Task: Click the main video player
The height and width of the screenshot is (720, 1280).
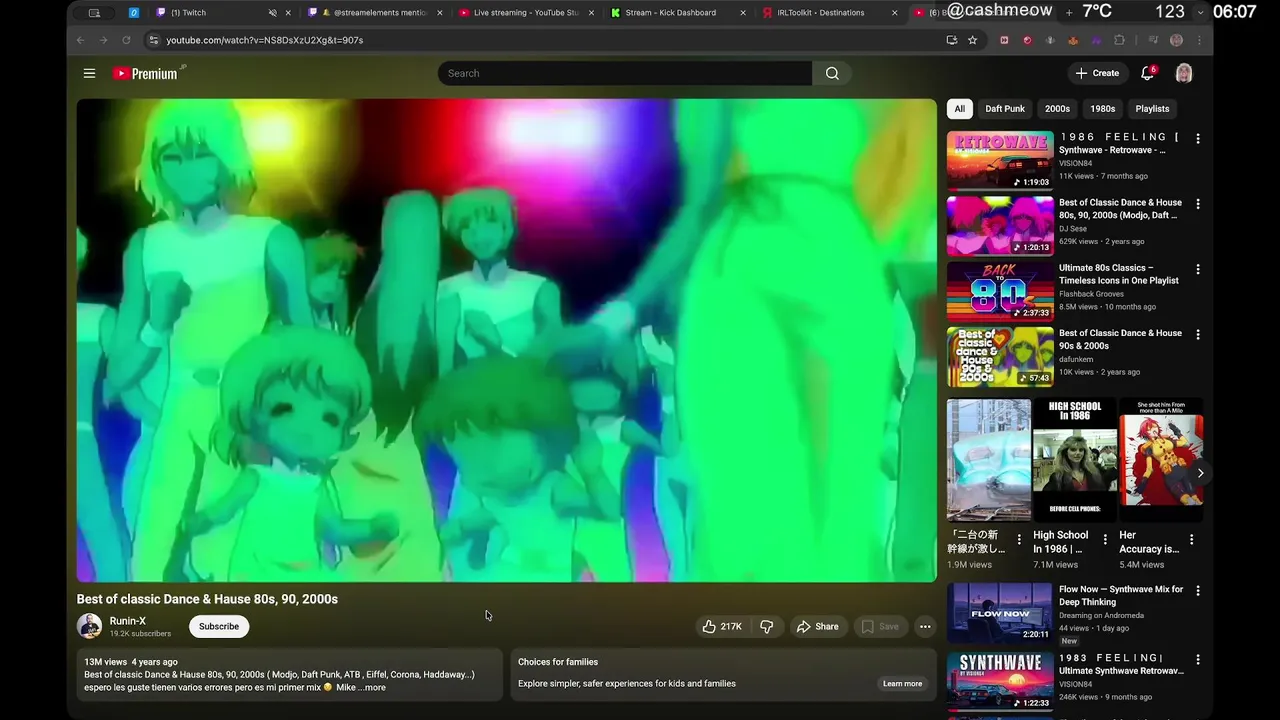Action: click(507, 340)
